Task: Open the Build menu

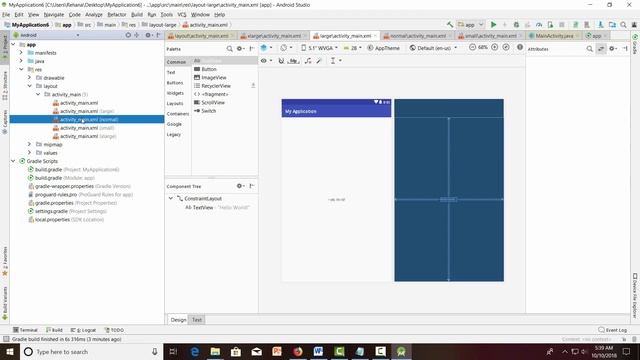Action: pyautogui.click(x=137, y=15)
